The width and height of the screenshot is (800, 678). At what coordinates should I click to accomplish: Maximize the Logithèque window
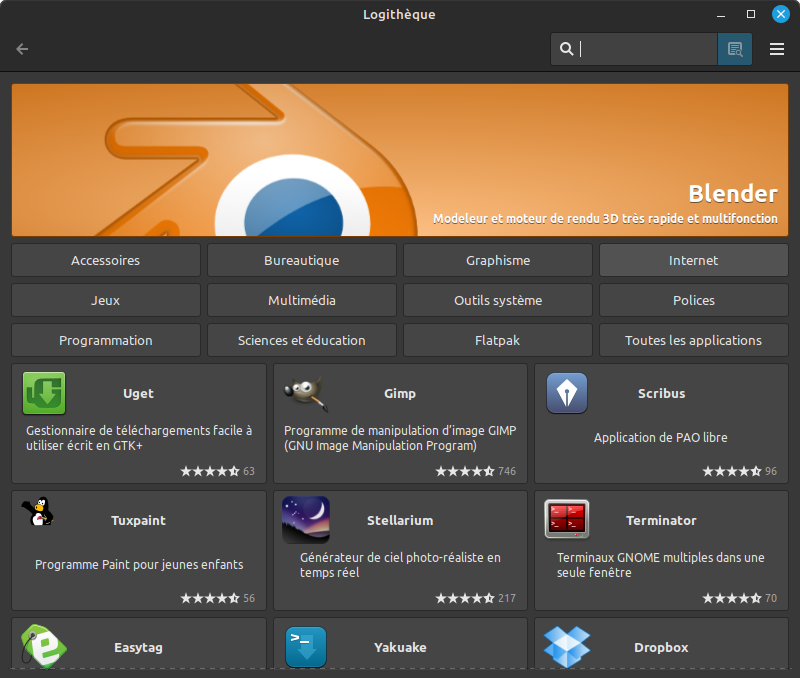751,14
